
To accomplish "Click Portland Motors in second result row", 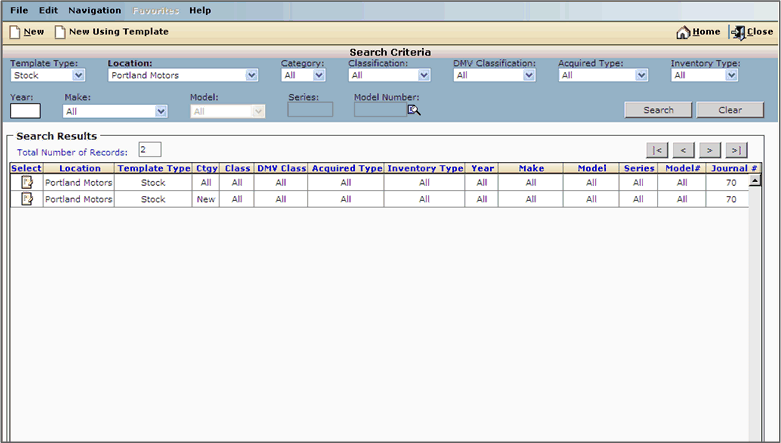I will pos(79,199).
